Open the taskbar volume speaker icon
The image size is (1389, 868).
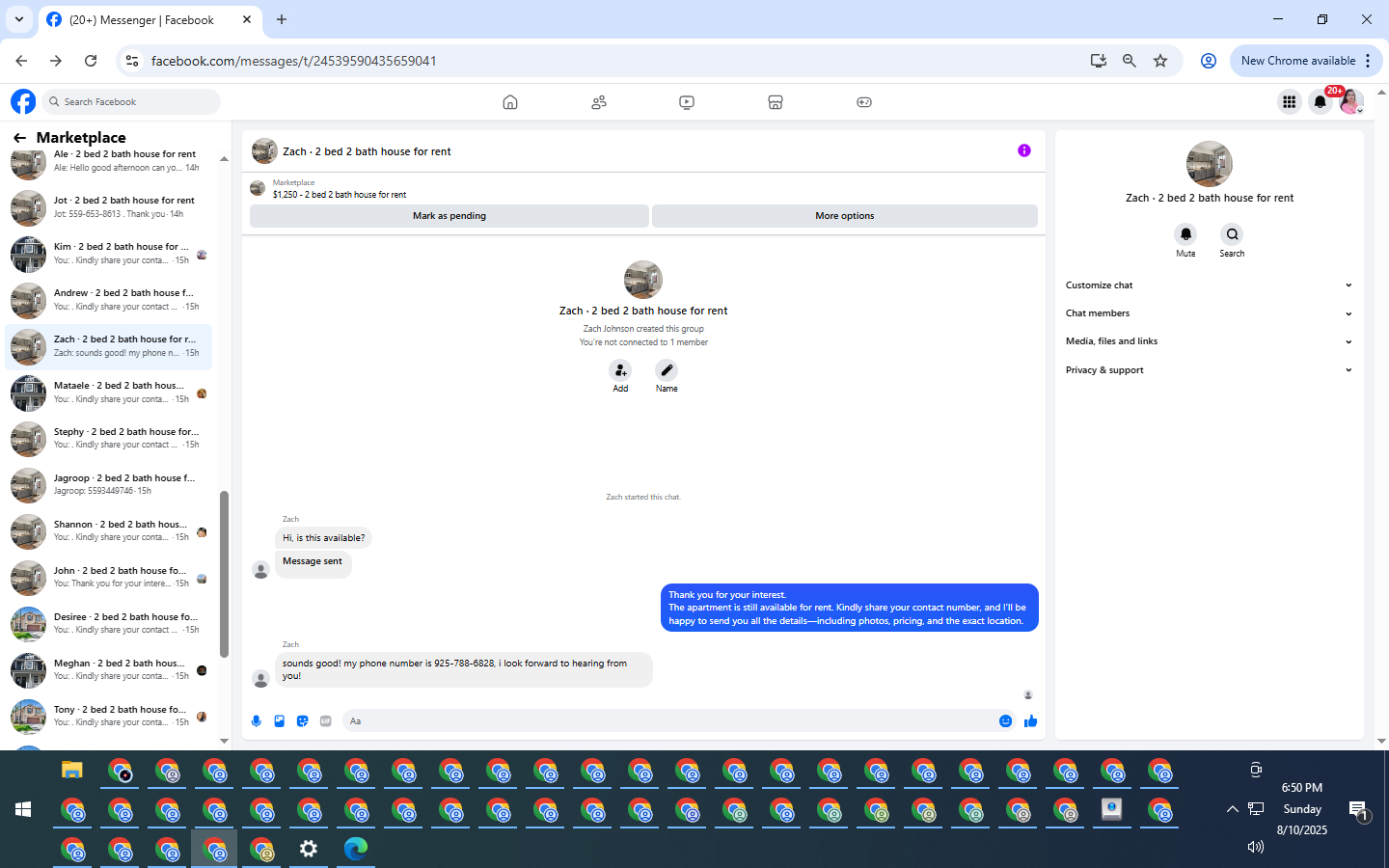pyautogui.click(x=1255, y=847)
